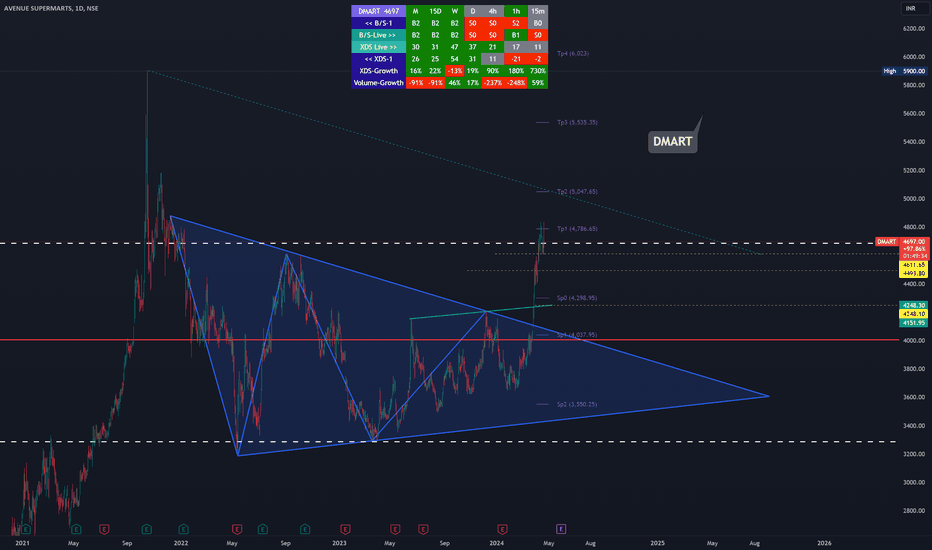
Task: Click the '<< B/S-1' row label
Action: coord(379,23)
